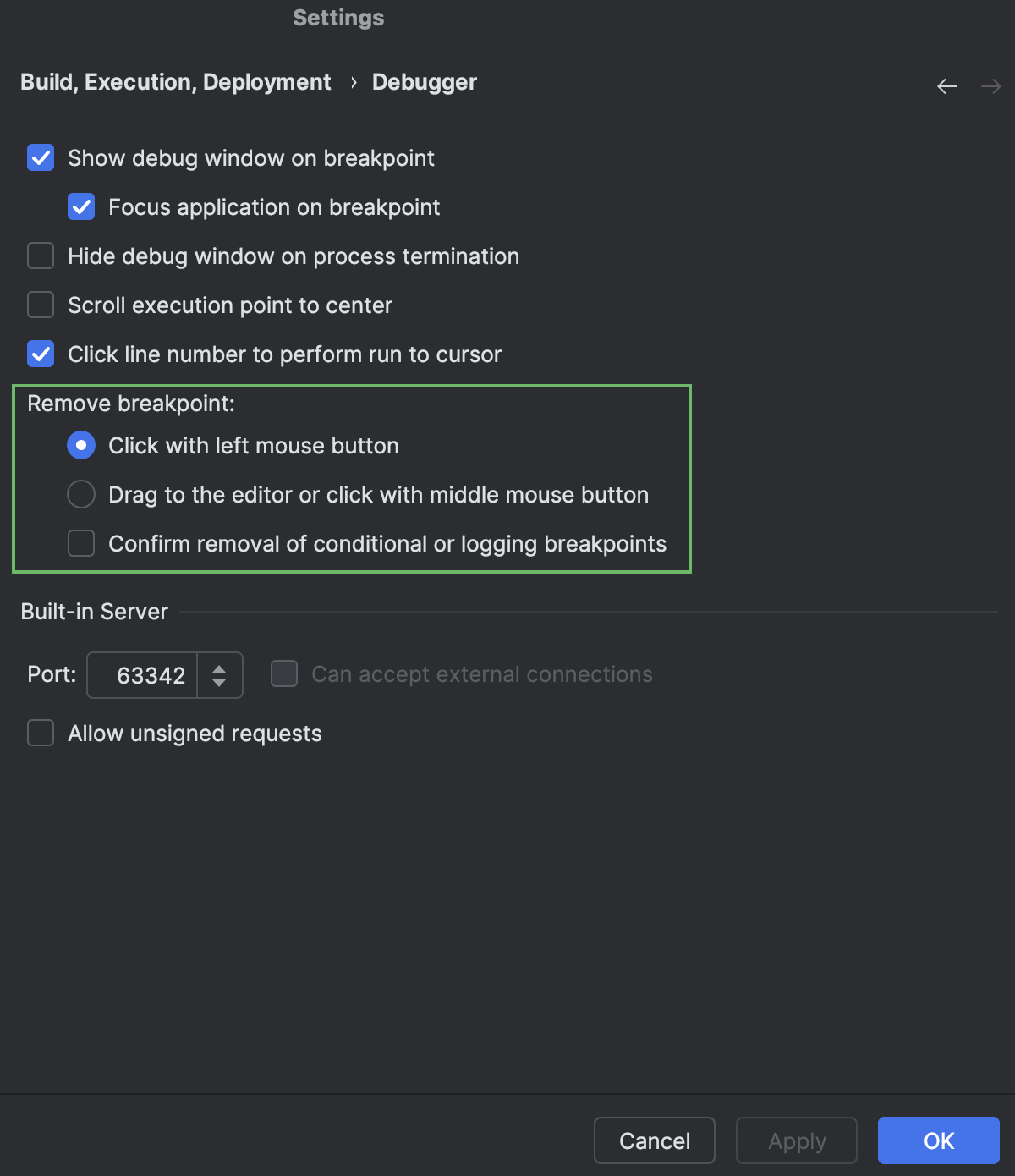Select Drag to the editor or middle mouse button
This screenshot has width=1015, height=1176.
click(x=80, y=494)
